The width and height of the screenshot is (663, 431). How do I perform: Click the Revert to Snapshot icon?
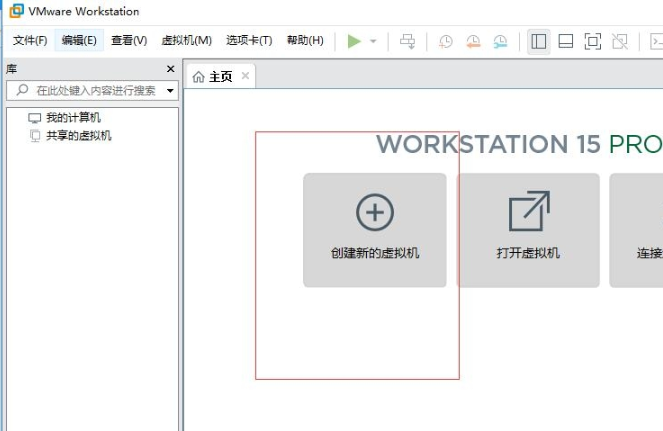tap(473, 41)
